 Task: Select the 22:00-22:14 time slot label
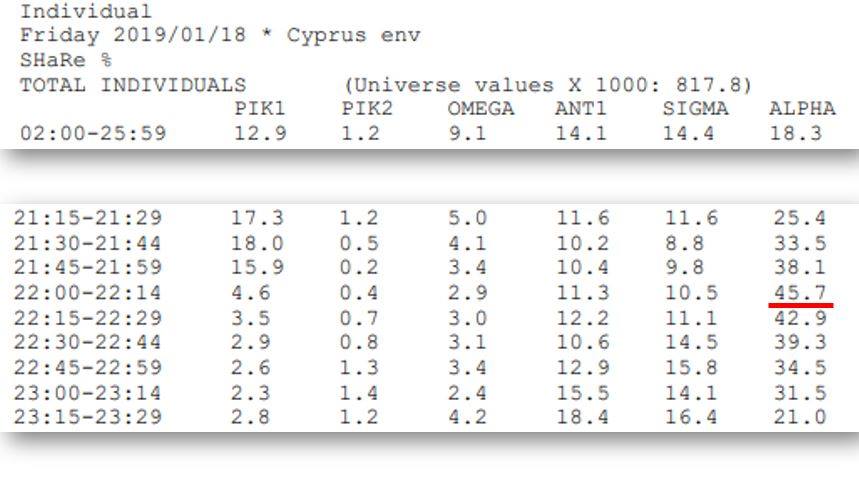88,292
